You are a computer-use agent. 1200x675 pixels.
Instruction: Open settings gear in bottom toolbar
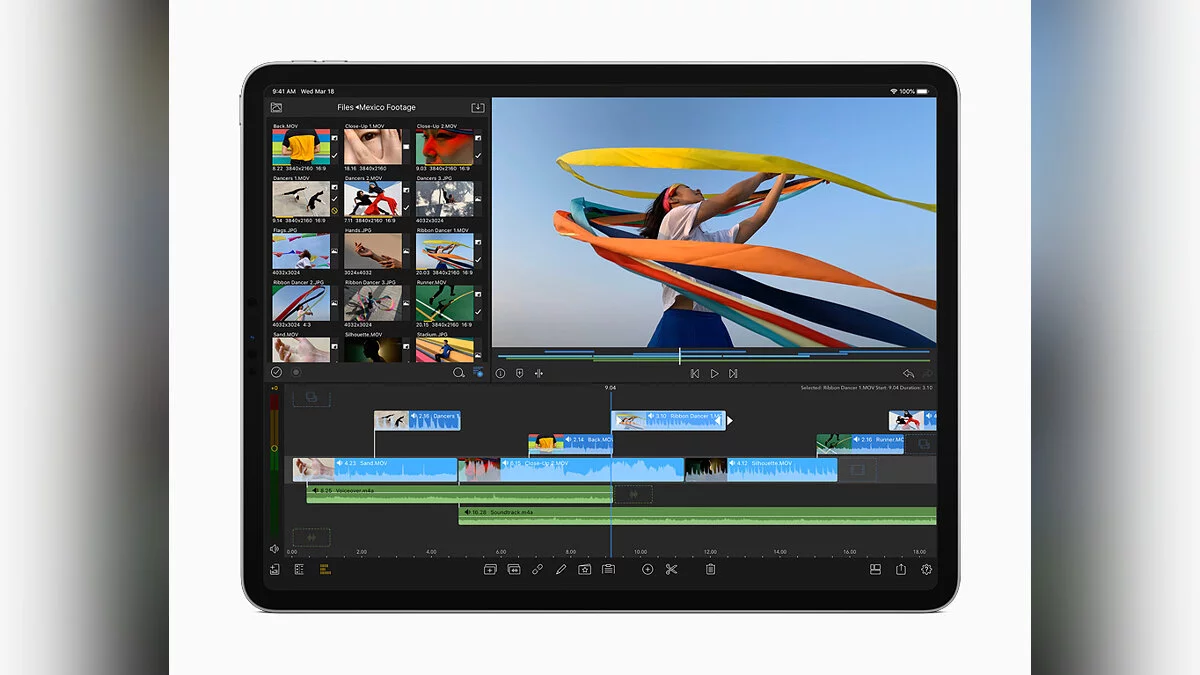click(x=926, y=569)
